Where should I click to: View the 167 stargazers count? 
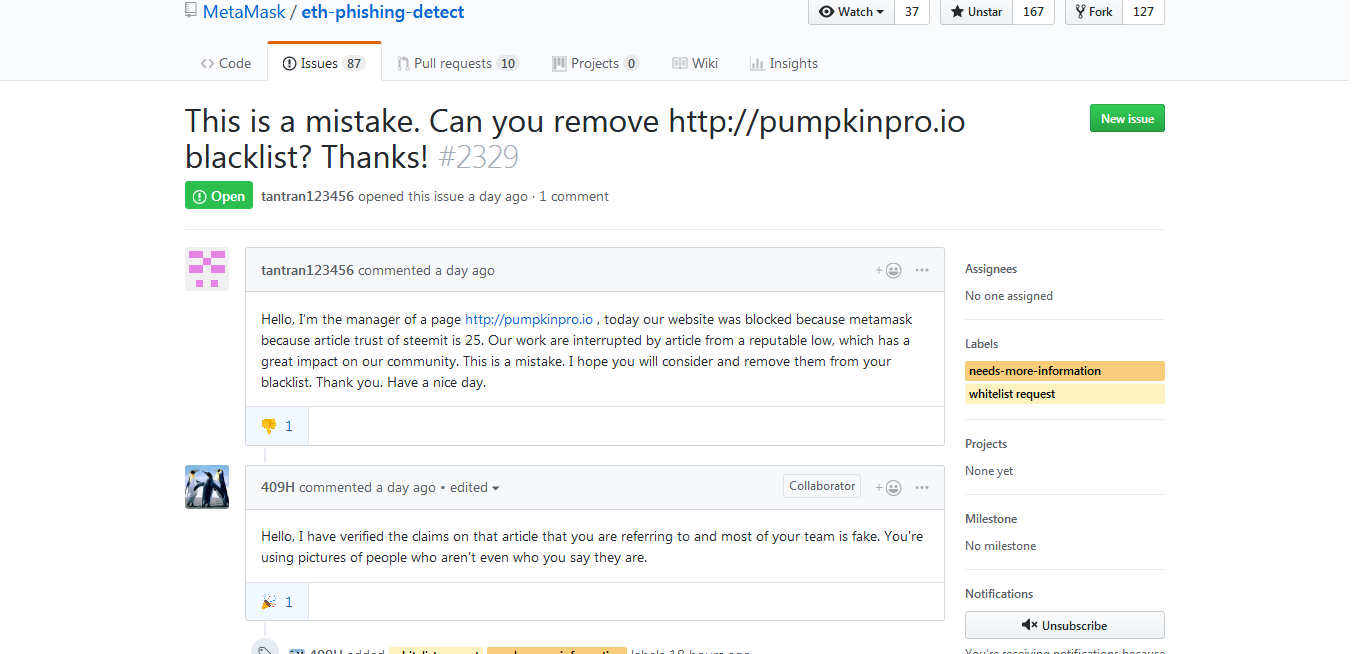point(1033,12)
